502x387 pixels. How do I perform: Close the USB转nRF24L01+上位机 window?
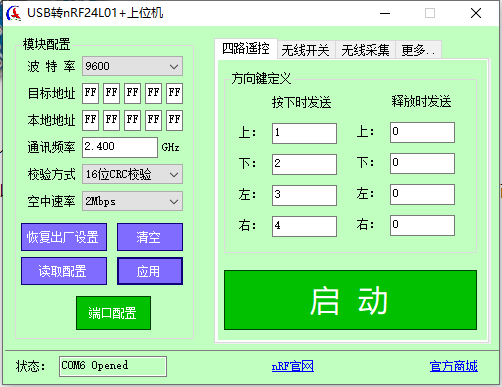pyautogui.click(x=476, y=13)
